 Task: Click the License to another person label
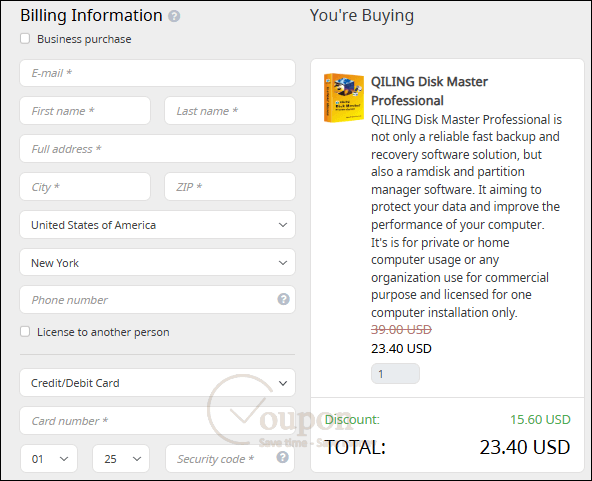103,332
